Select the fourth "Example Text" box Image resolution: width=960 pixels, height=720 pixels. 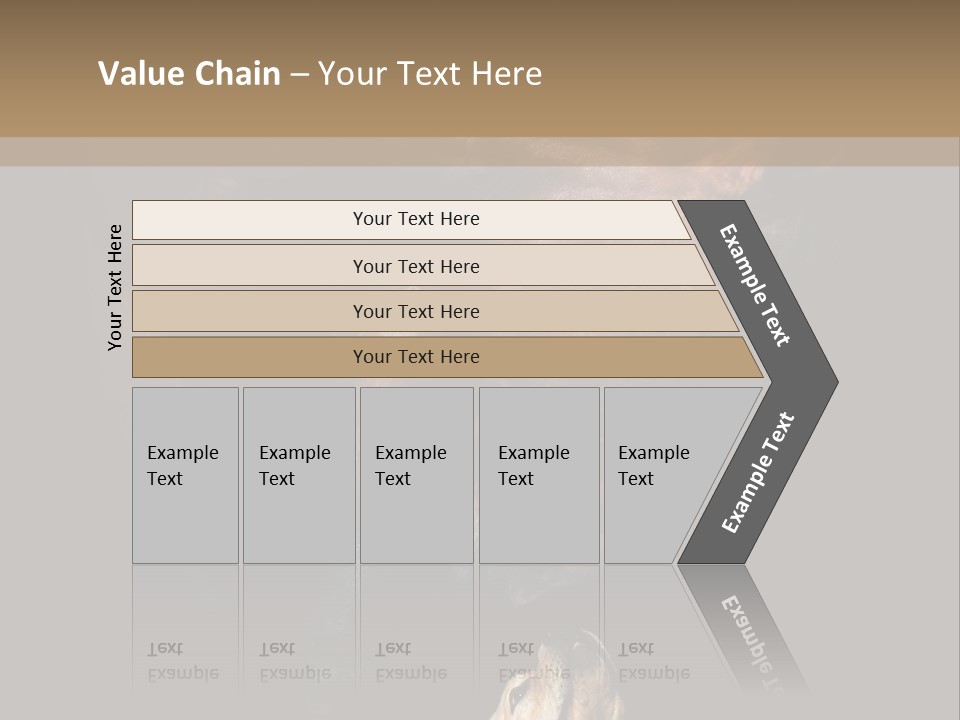pyautogui.click(x=536, y=466)
